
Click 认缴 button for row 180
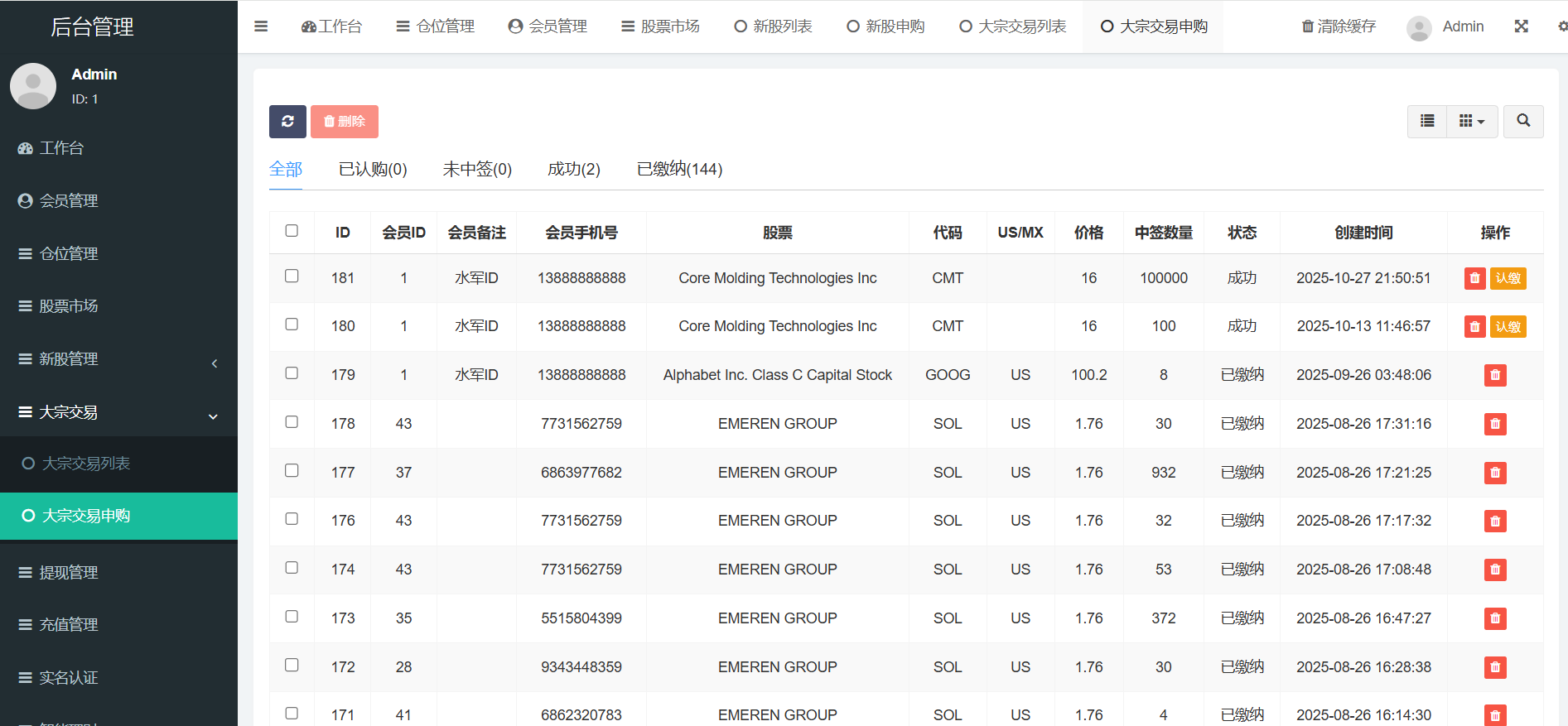click(1508, 327)
